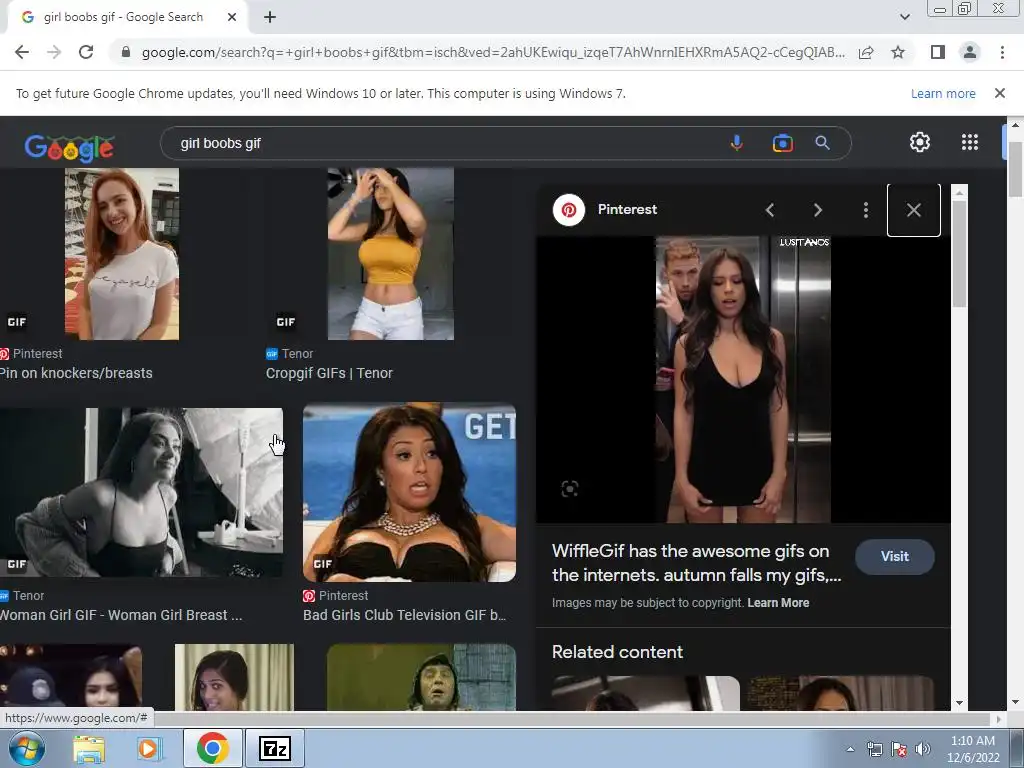Click the Pinterest source name in preview
This screenshot has width=1024, height=768.
coord(627,209)
